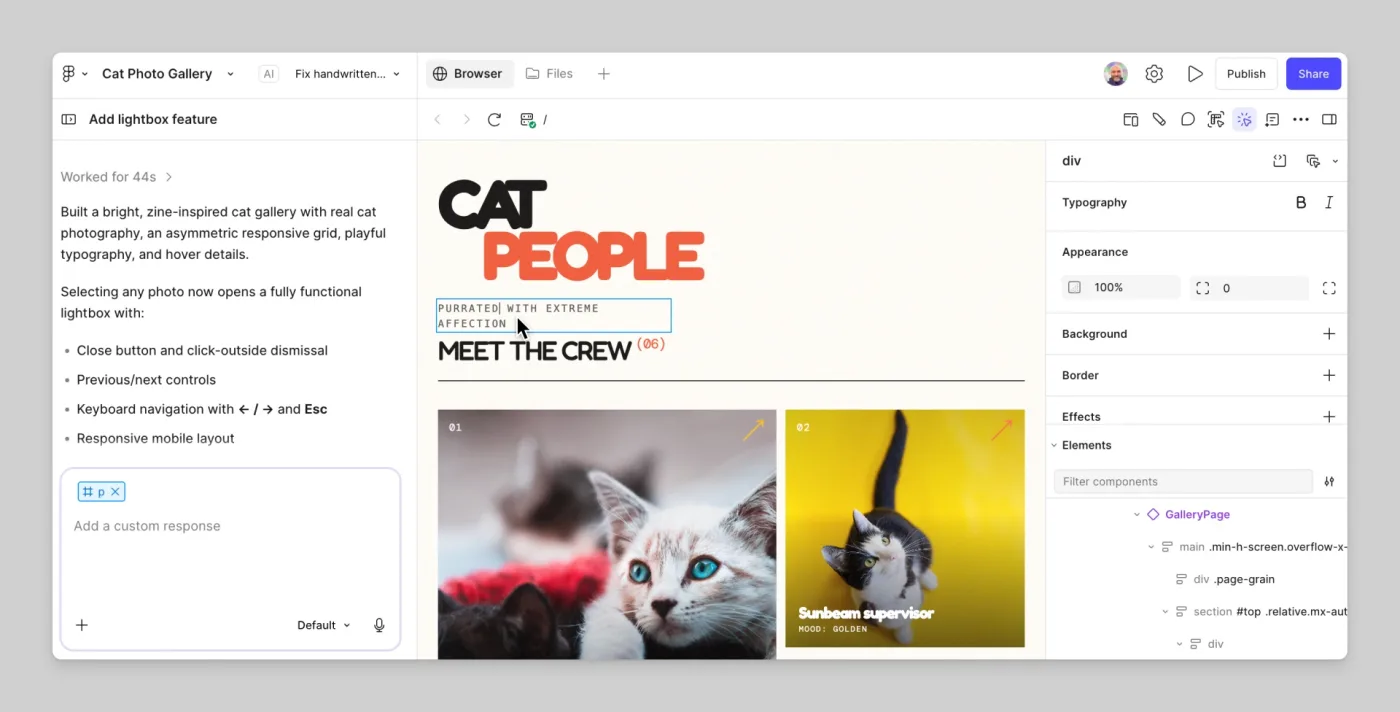
Task: Add a Border with plus
Action: point(1329,376)
